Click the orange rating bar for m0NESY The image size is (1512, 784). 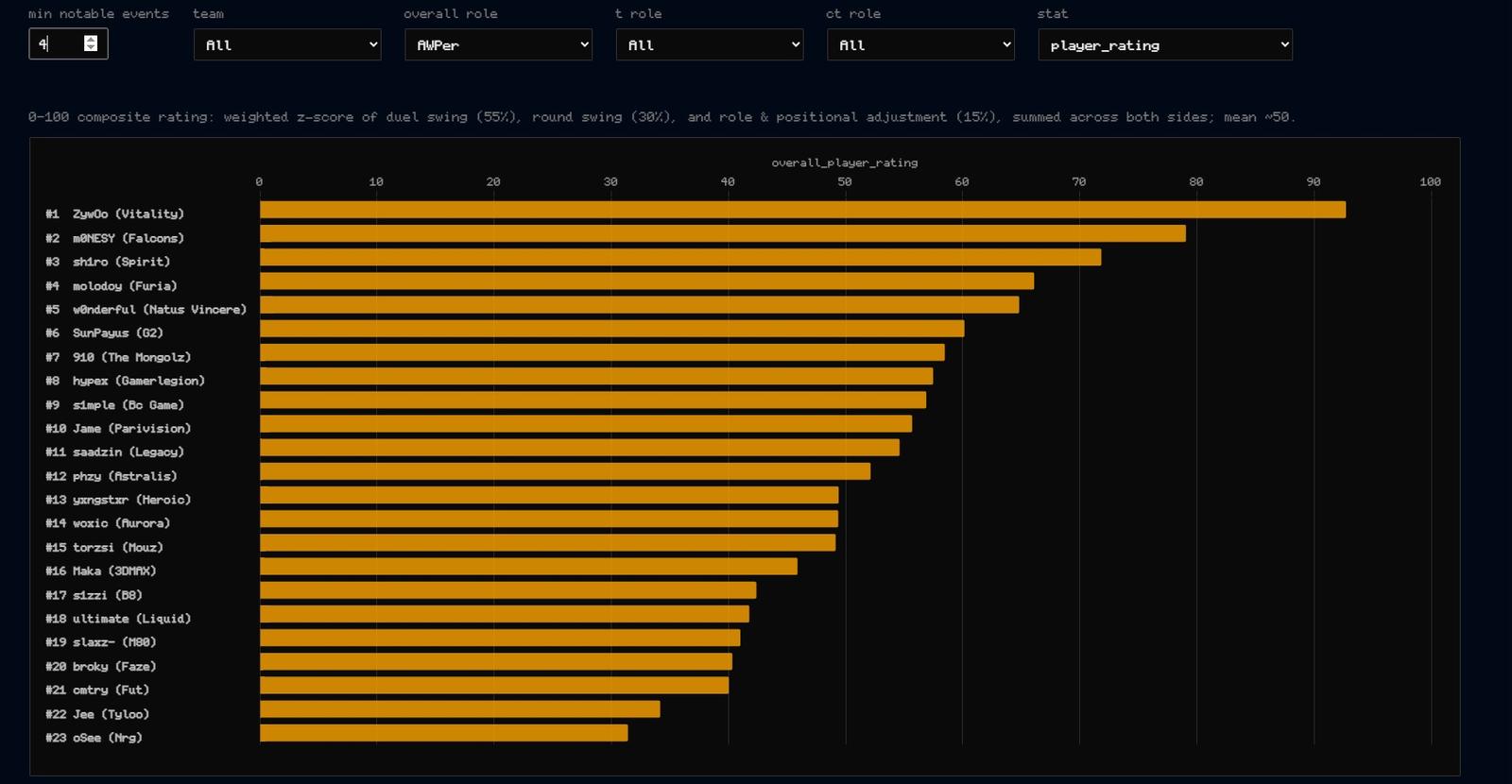(723, 233)
